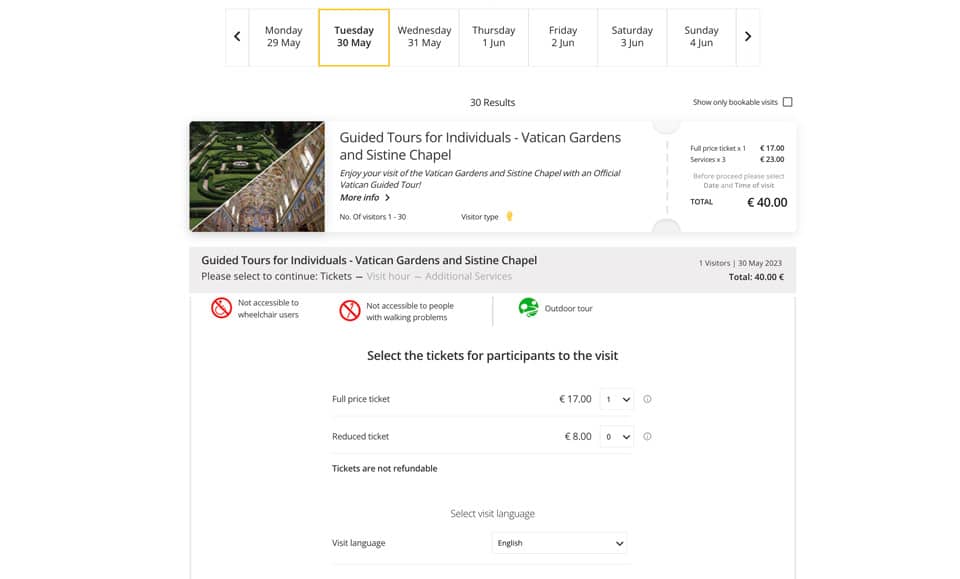Open the Visit language English dropdown
960x579 pixels.
coord(558,543)
